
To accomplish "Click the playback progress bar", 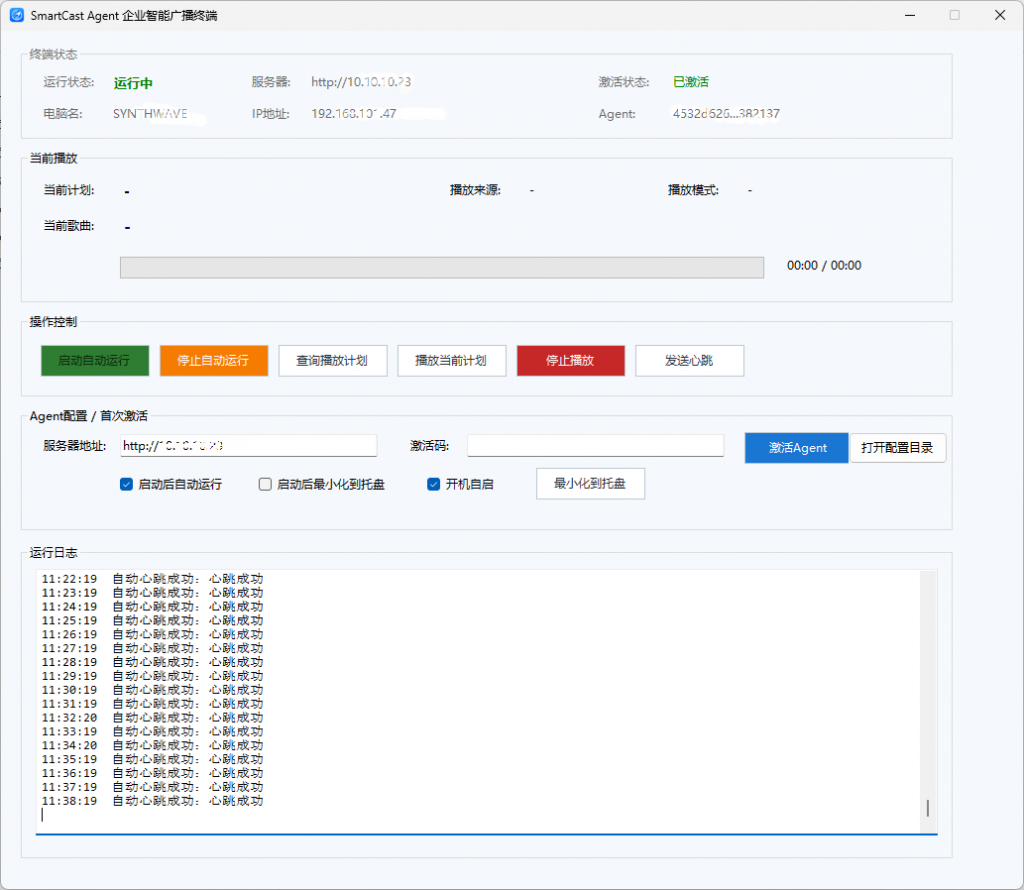I will [x=442, y=267].
